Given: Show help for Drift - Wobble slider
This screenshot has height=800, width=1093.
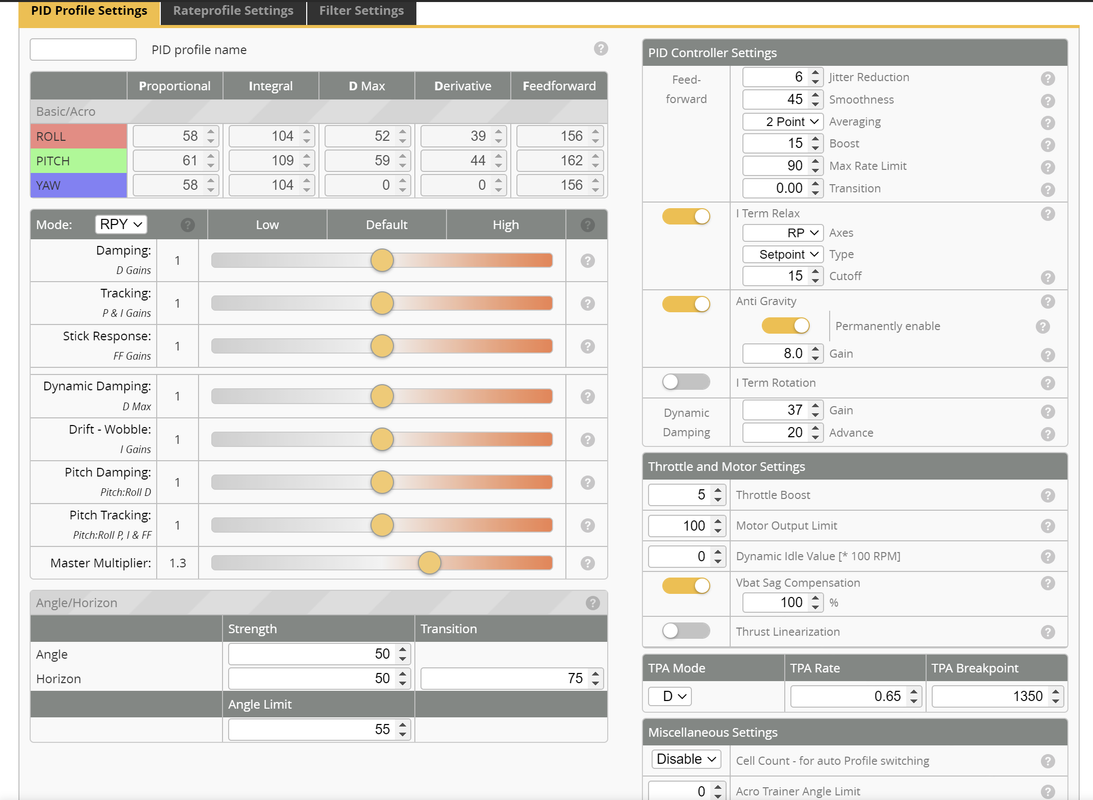Looking at the screenshot, I should click(588, 440).
